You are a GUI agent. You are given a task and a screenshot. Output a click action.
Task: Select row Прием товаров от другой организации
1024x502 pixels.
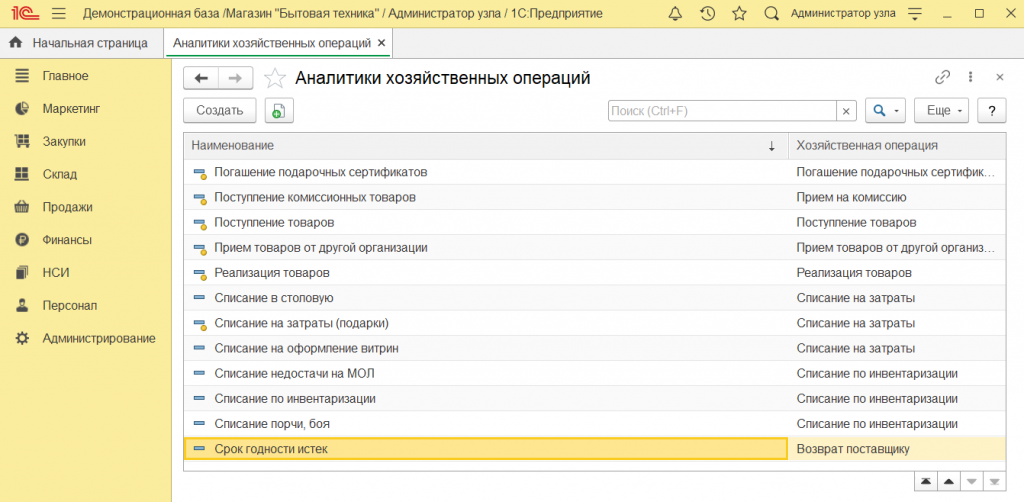click(x=594, y=248)
